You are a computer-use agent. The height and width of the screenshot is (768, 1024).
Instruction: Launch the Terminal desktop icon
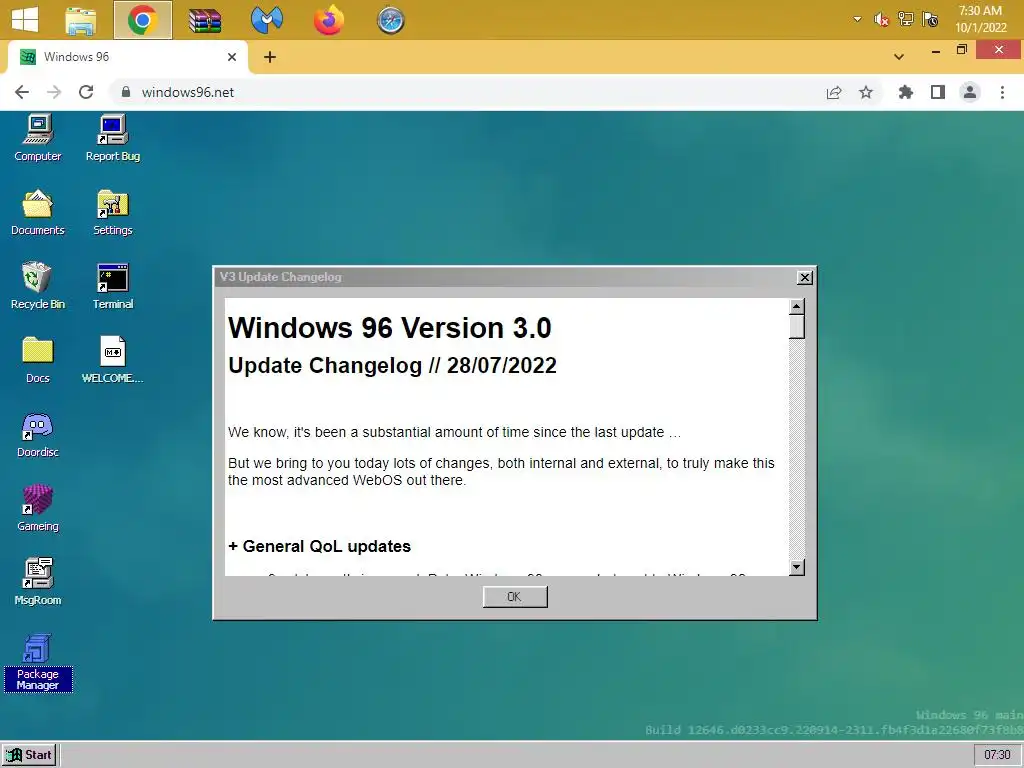coord(112,286)
